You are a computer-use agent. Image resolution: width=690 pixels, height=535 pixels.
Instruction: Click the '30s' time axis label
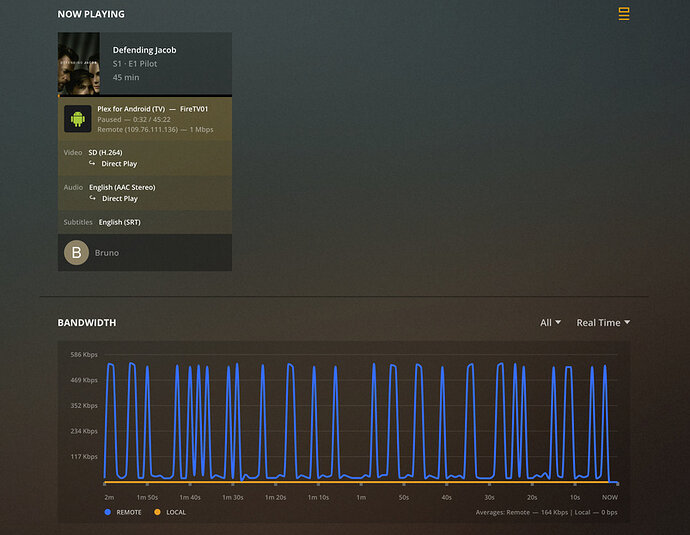(x=489, y=497)
